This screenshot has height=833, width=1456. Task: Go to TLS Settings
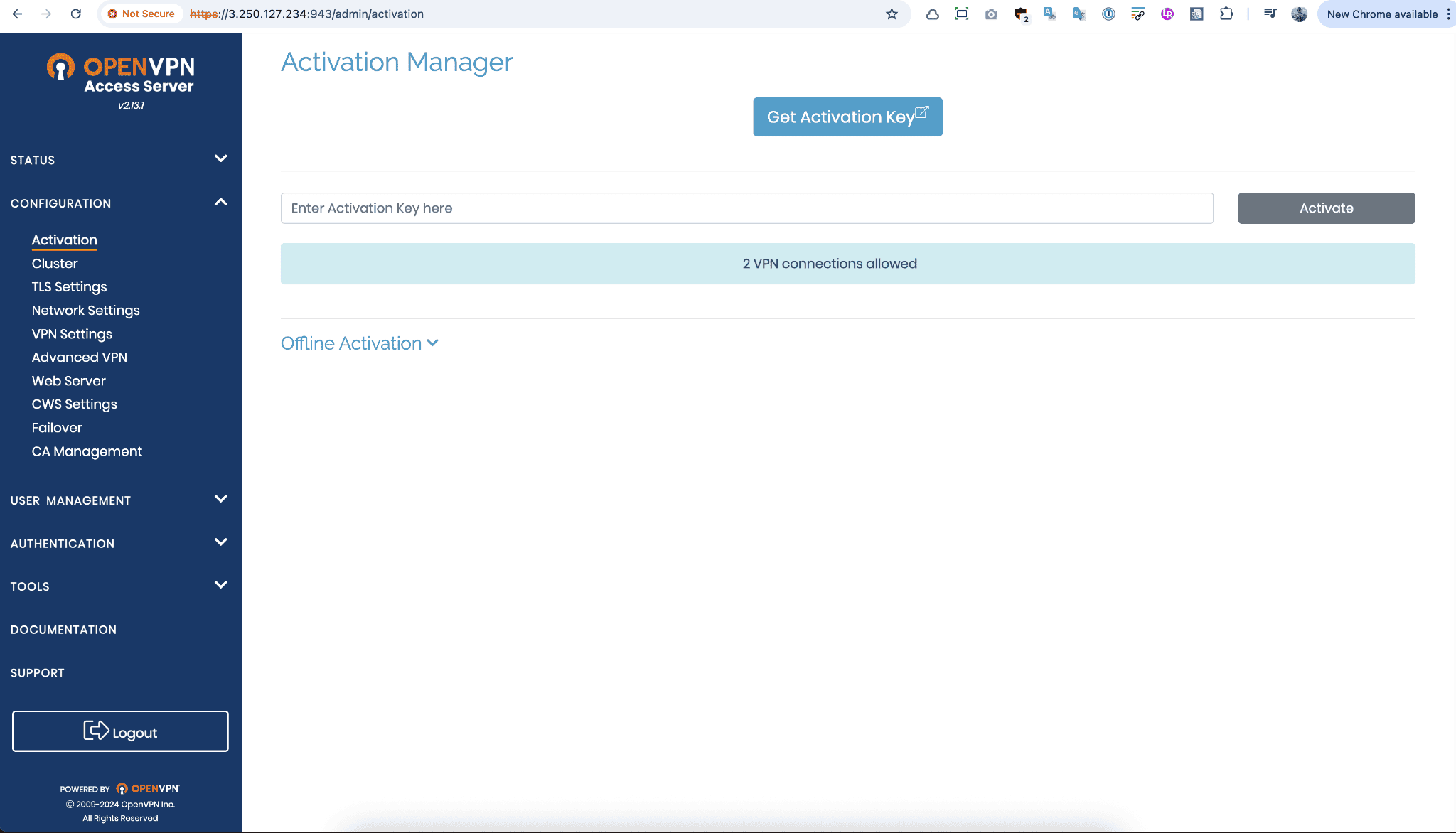[x=70, y=287]
